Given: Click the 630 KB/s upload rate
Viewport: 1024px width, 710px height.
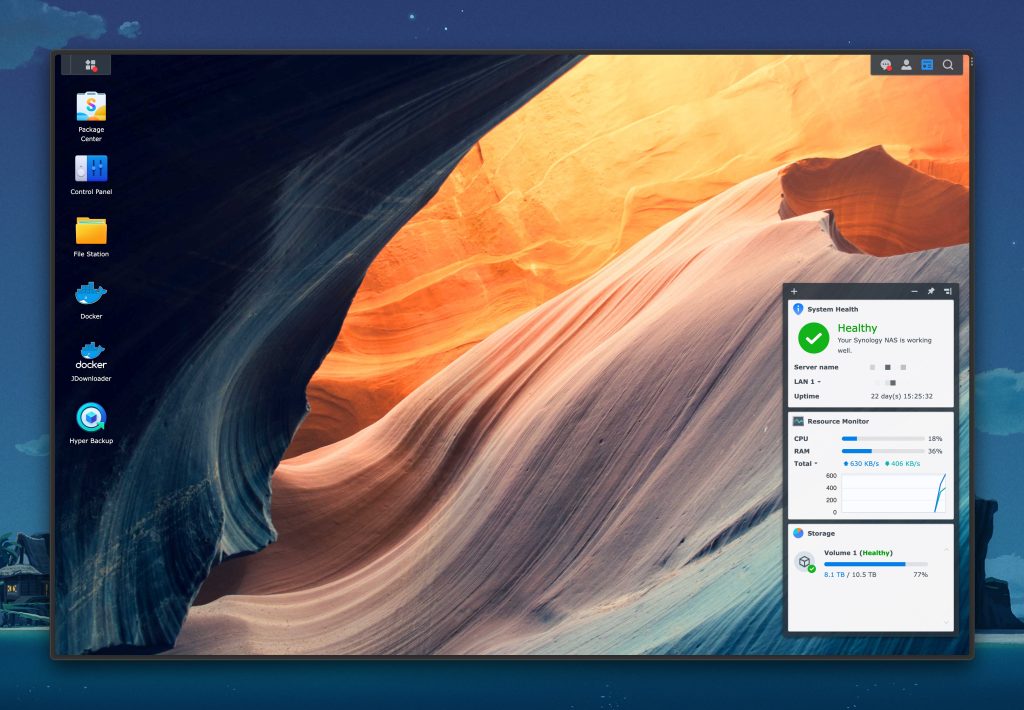Looking at the screenshot, I should 861,464.
